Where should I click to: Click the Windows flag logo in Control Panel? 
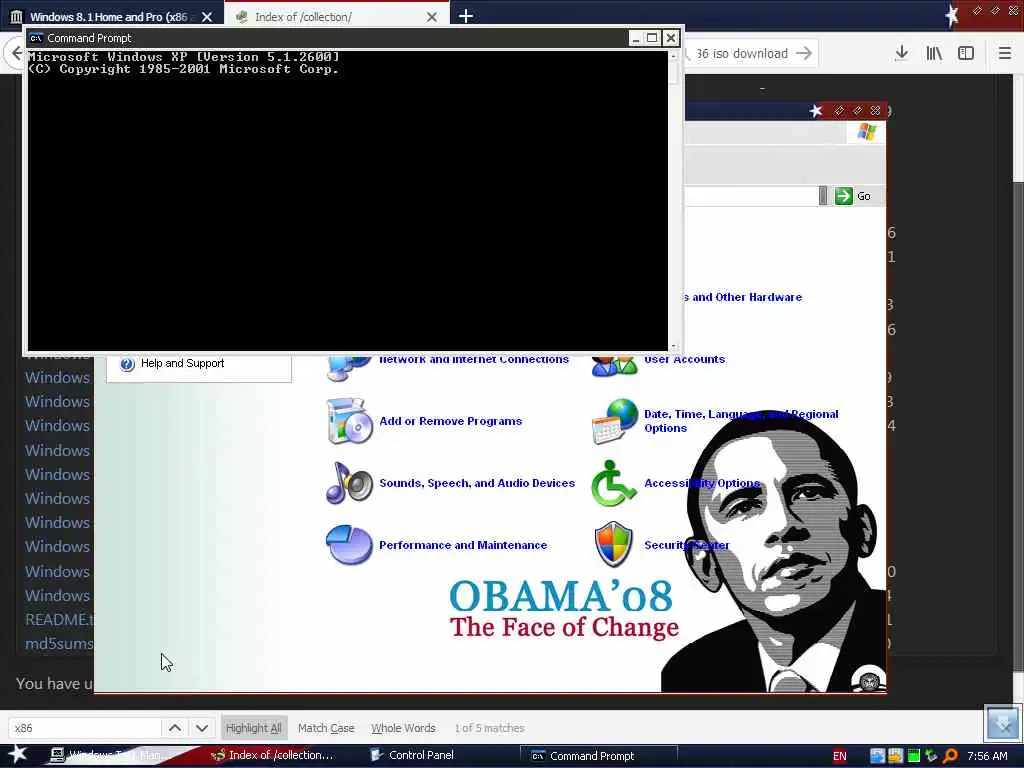(867, 132)
